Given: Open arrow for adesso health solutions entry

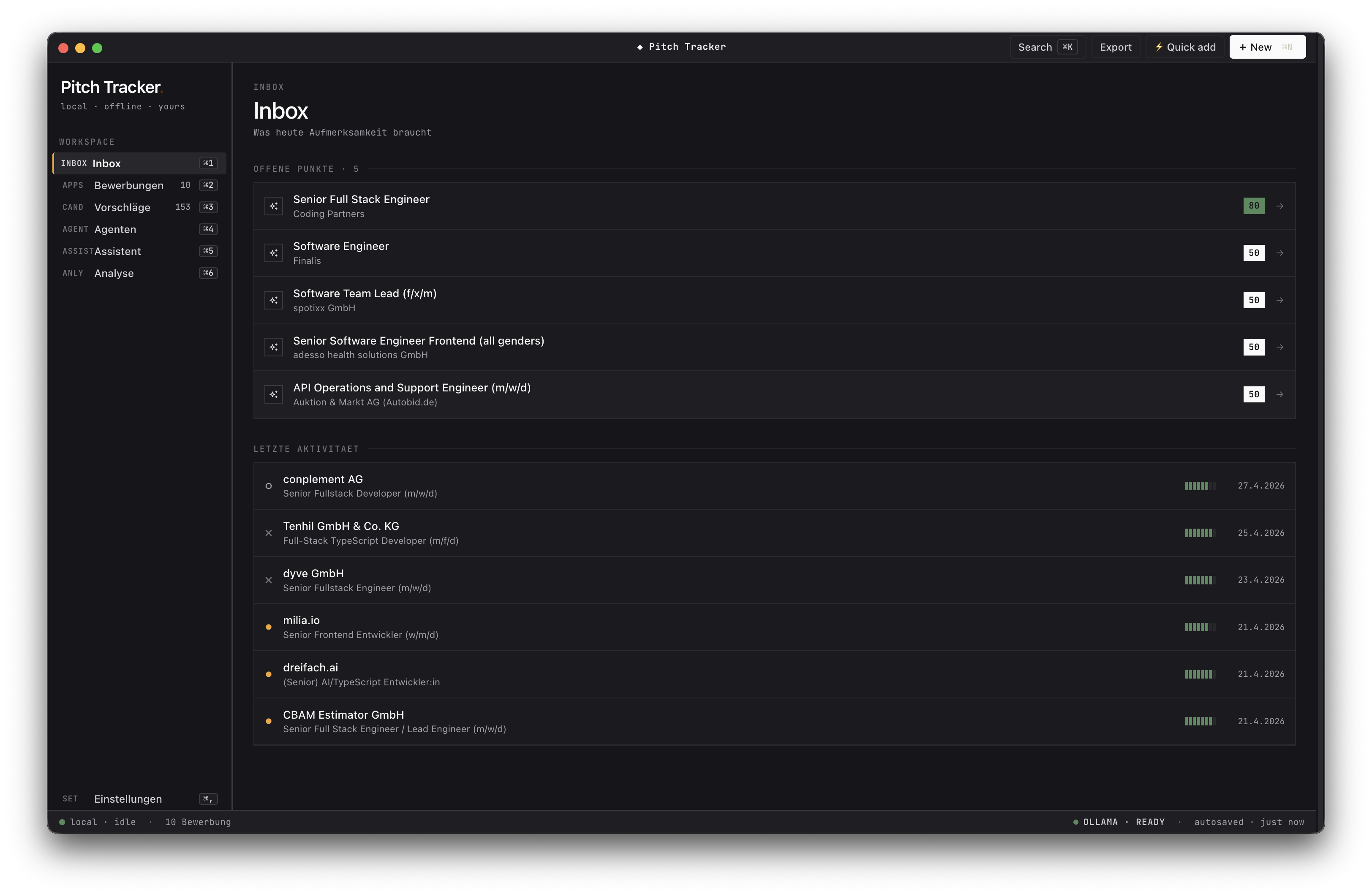Looking at the screenshot, I should tap(1280, 347).
